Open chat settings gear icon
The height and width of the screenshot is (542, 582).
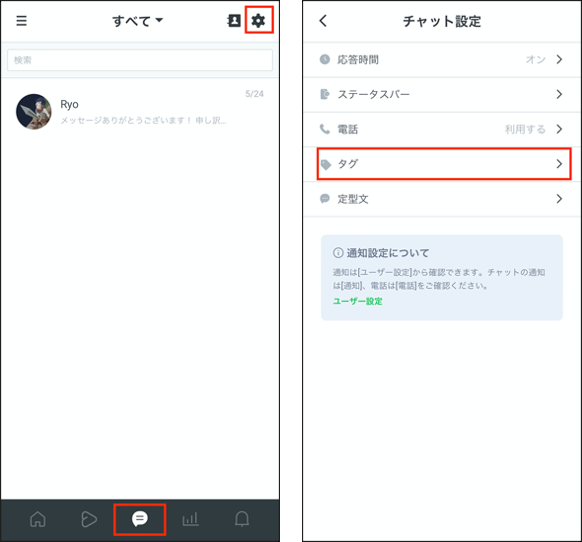point(258,20)
